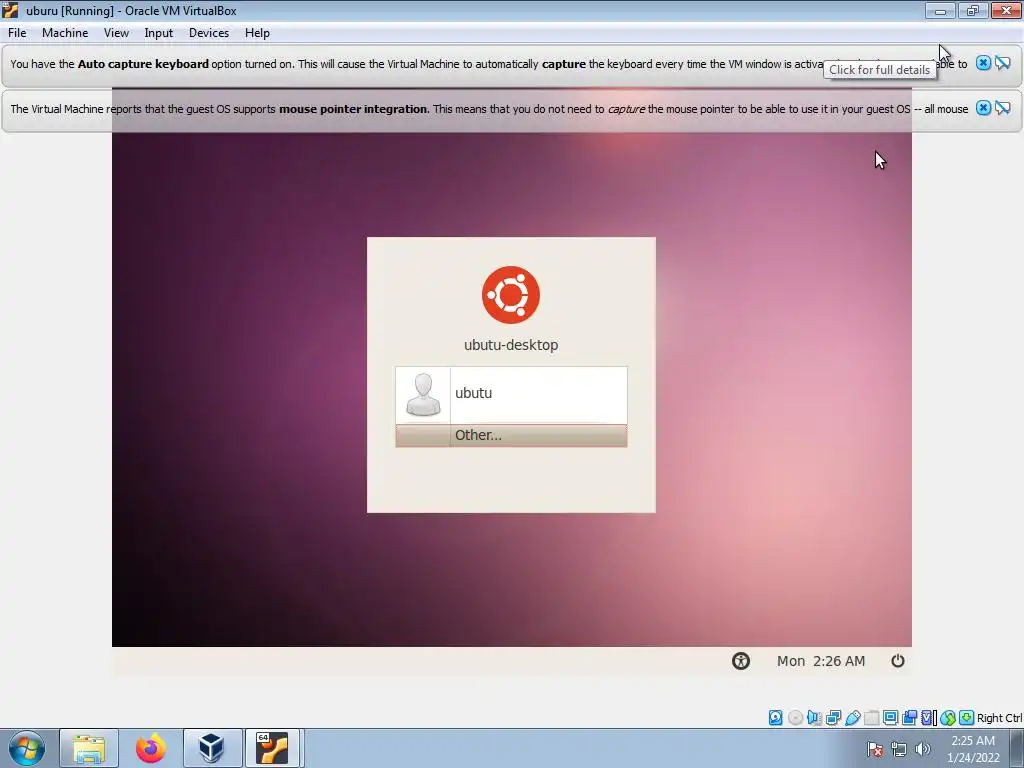Choose the Other... login option

click(x=511, y=436)
